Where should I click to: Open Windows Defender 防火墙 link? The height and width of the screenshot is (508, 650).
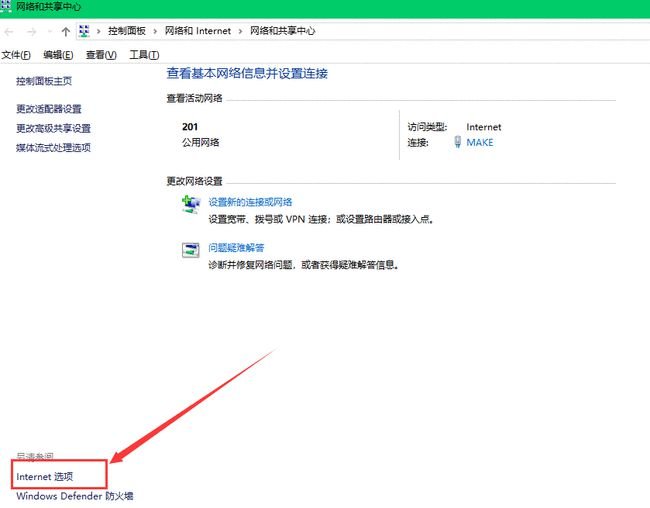coord(75,496)
